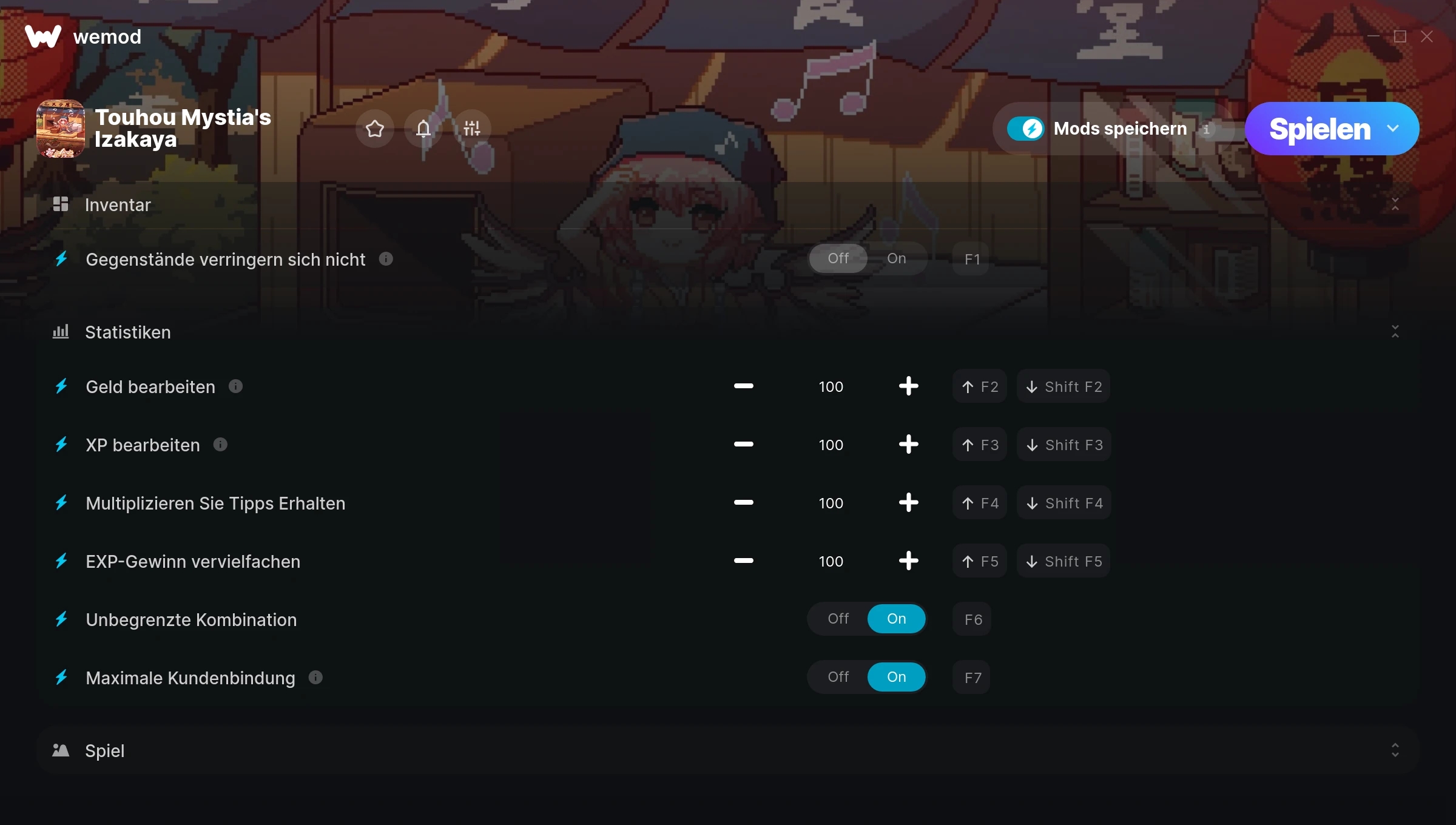This screenshot has width=1456, height=825.
Task: Open notifications bell for Touhou Mystia's Izakaya
Action: [x=423, y=129]
